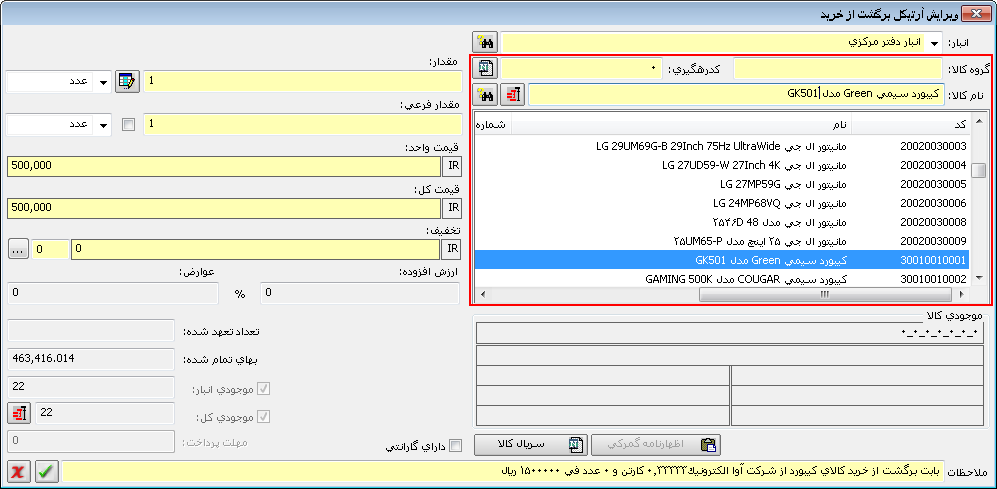The height and width of the screenshot is (489, 997).
Task: Cancel editing with the red X icon
Action: pyautogui.click(x=18, y=471)
